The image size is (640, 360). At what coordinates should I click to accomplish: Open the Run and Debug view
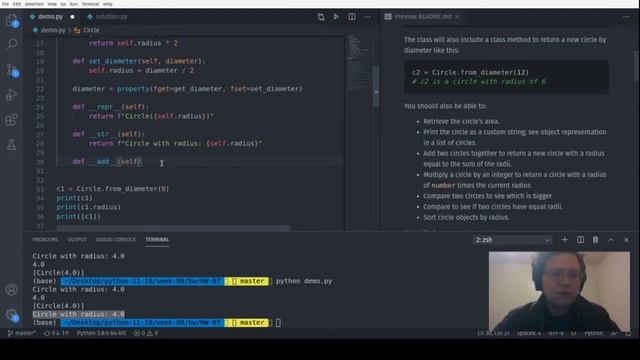click(x=11, y=95)
